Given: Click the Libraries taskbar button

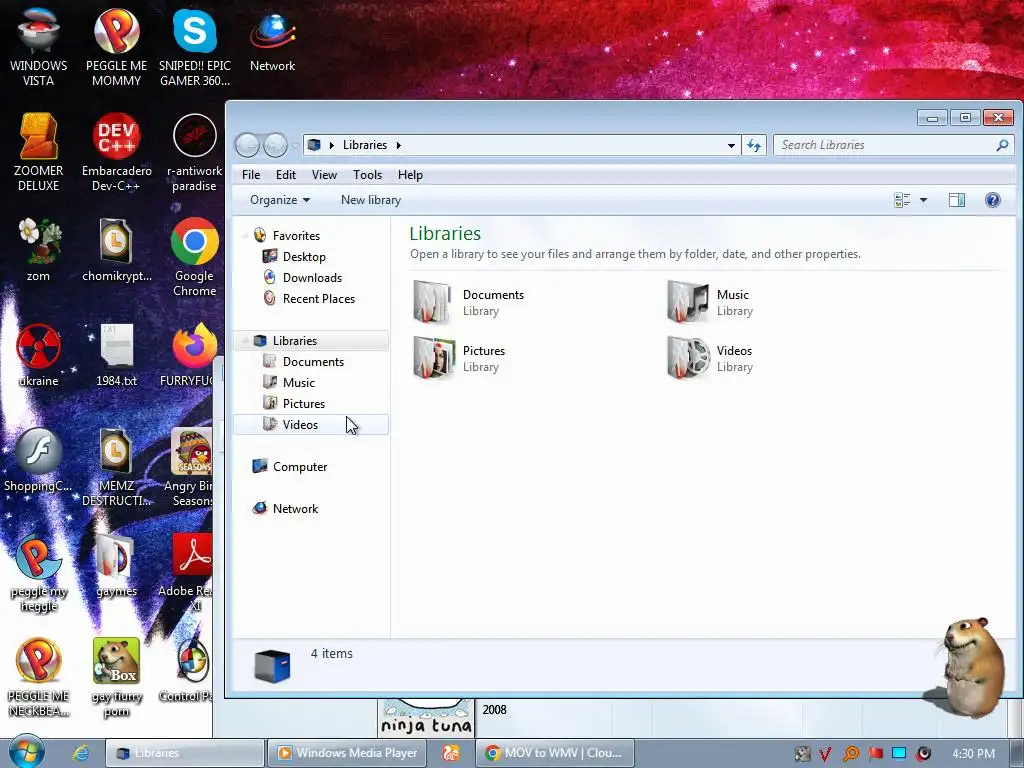Looking at the screenshot, I should pyautogui.click(x=185, y=753).
